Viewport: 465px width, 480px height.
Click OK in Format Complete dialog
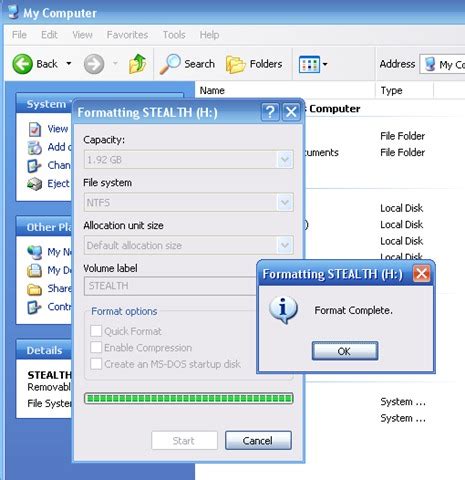[x=345, y=351]
